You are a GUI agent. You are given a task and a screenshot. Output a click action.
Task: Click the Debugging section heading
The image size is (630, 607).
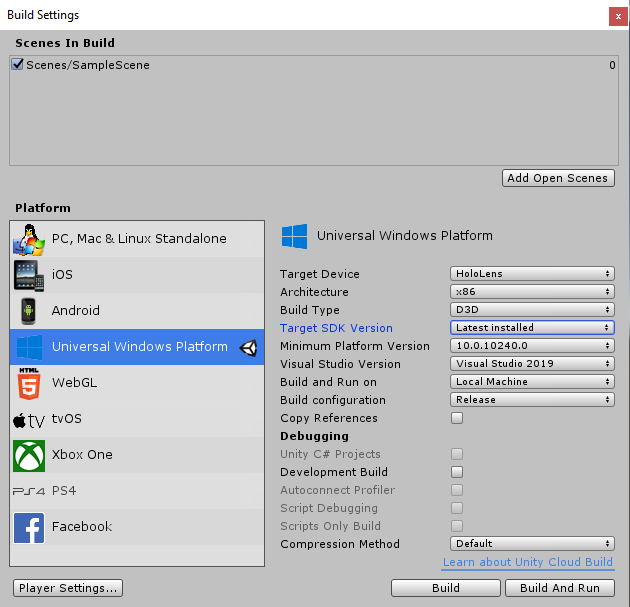click(315, 436)
